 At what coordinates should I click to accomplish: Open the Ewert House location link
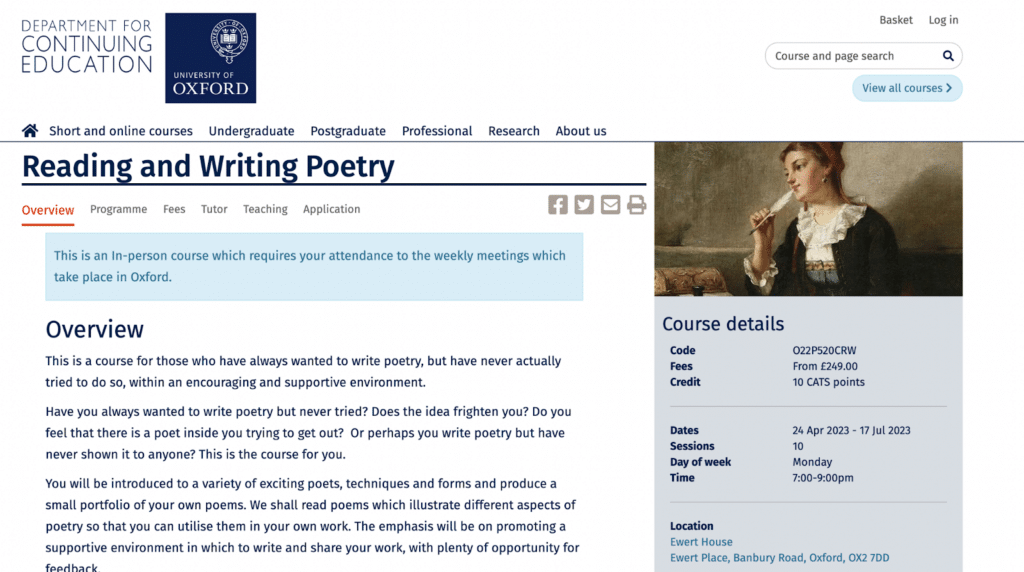click(701, 542)
